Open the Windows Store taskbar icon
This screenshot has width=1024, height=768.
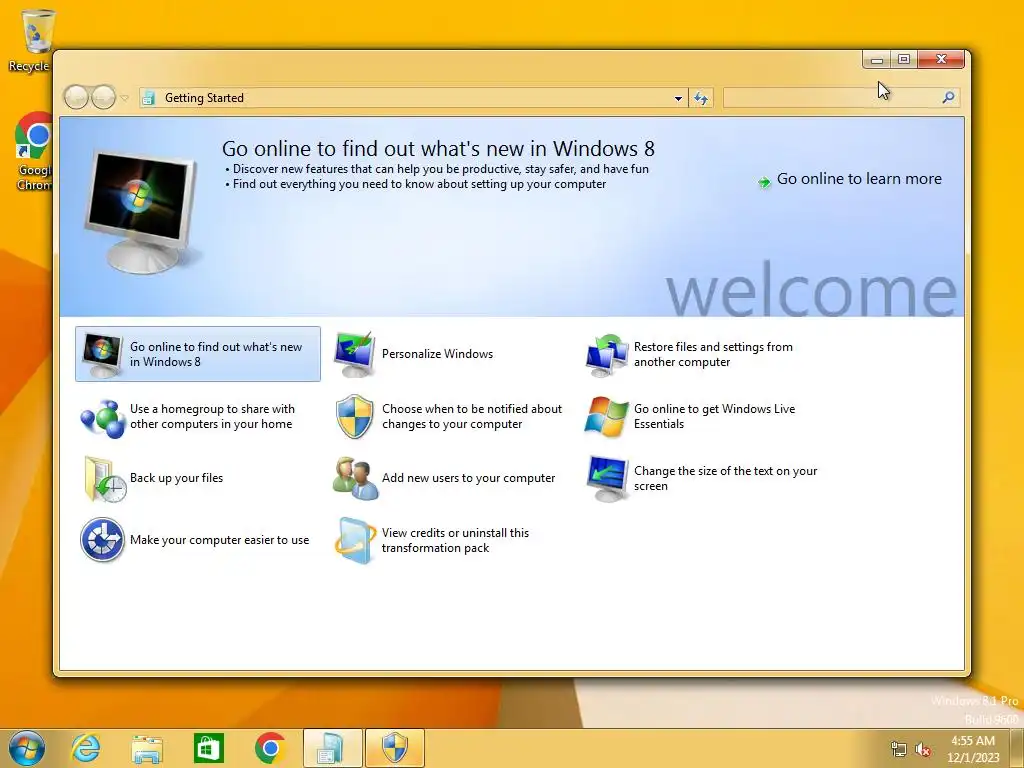pyautogui.click(x=208, y=748)
